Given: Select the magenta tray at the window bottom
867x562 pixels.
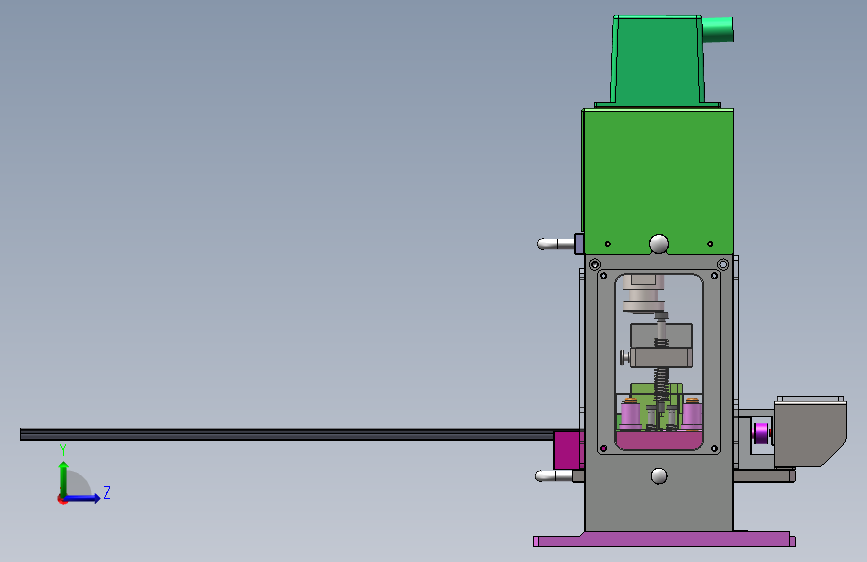Looking at the screenshot, I should pyautogui.click(x=659, y=440).
